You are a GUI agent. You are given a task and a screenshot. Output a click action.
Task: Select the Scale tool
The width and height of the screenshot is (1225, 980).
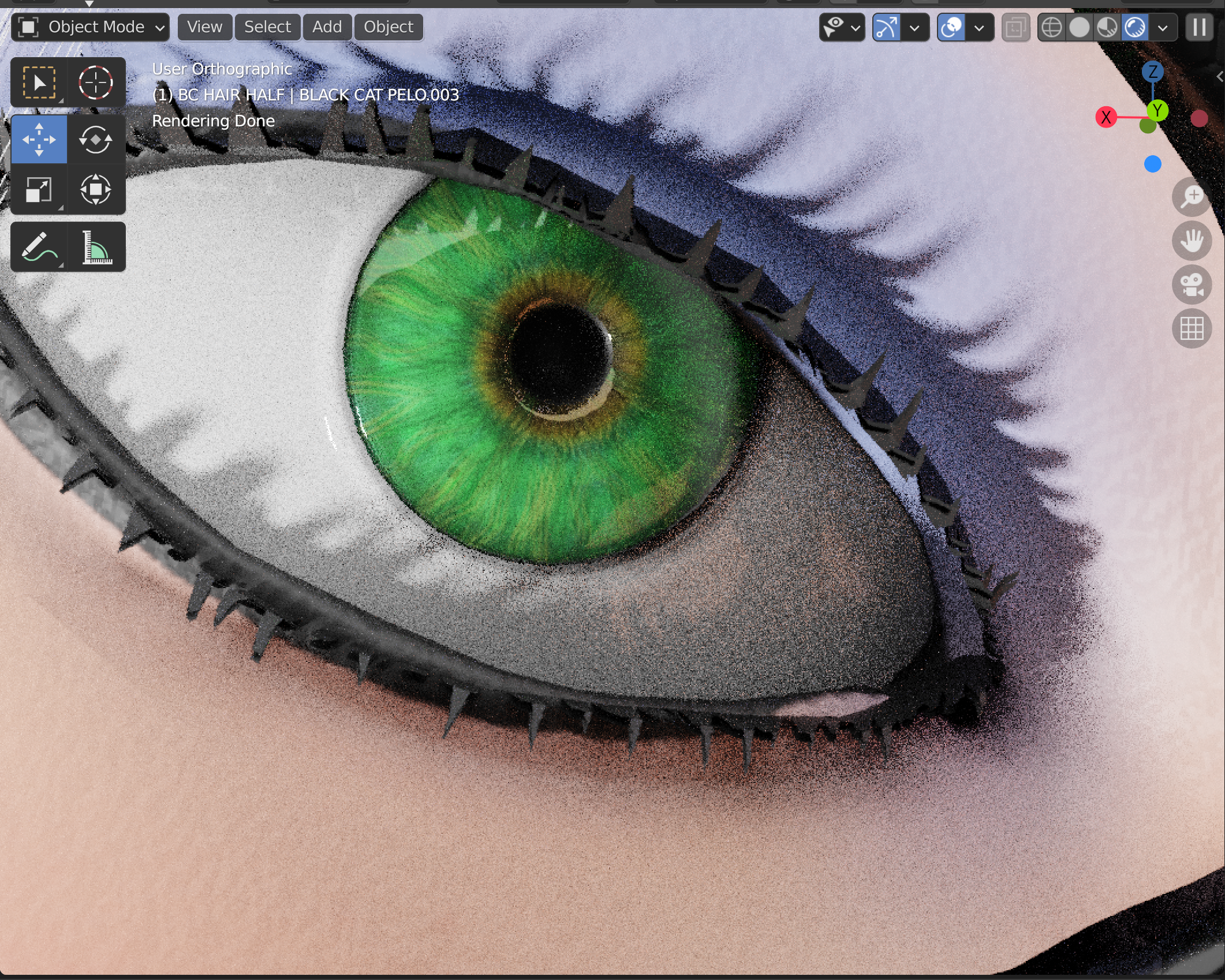pos(39,190)
